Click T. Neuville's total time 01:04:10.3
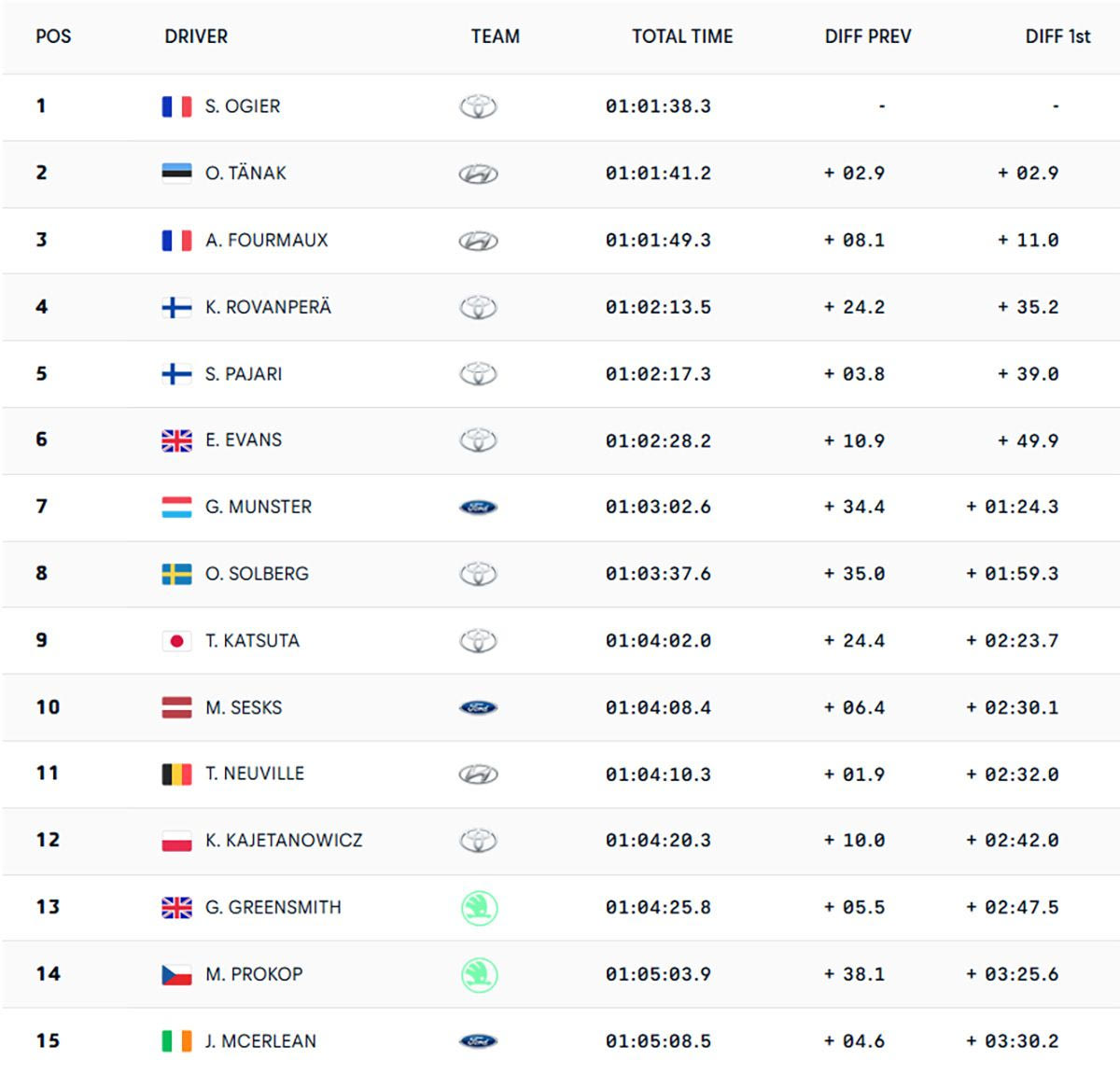 click(x=658, y=774)
